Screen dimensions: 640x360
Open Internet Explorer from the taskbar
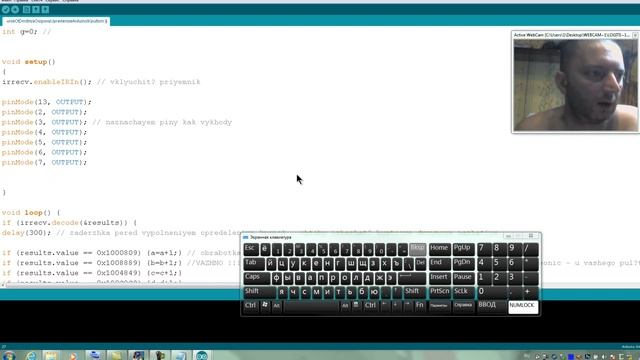click(31, 356)
